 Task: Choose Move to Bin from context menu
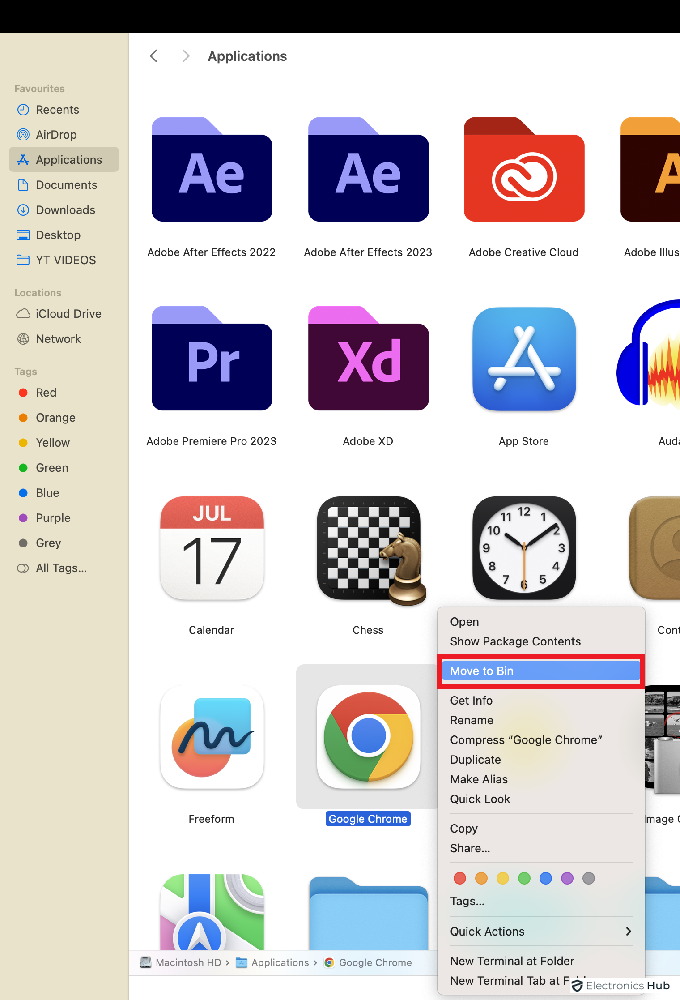pyautogui.click(x=541, y=671)
